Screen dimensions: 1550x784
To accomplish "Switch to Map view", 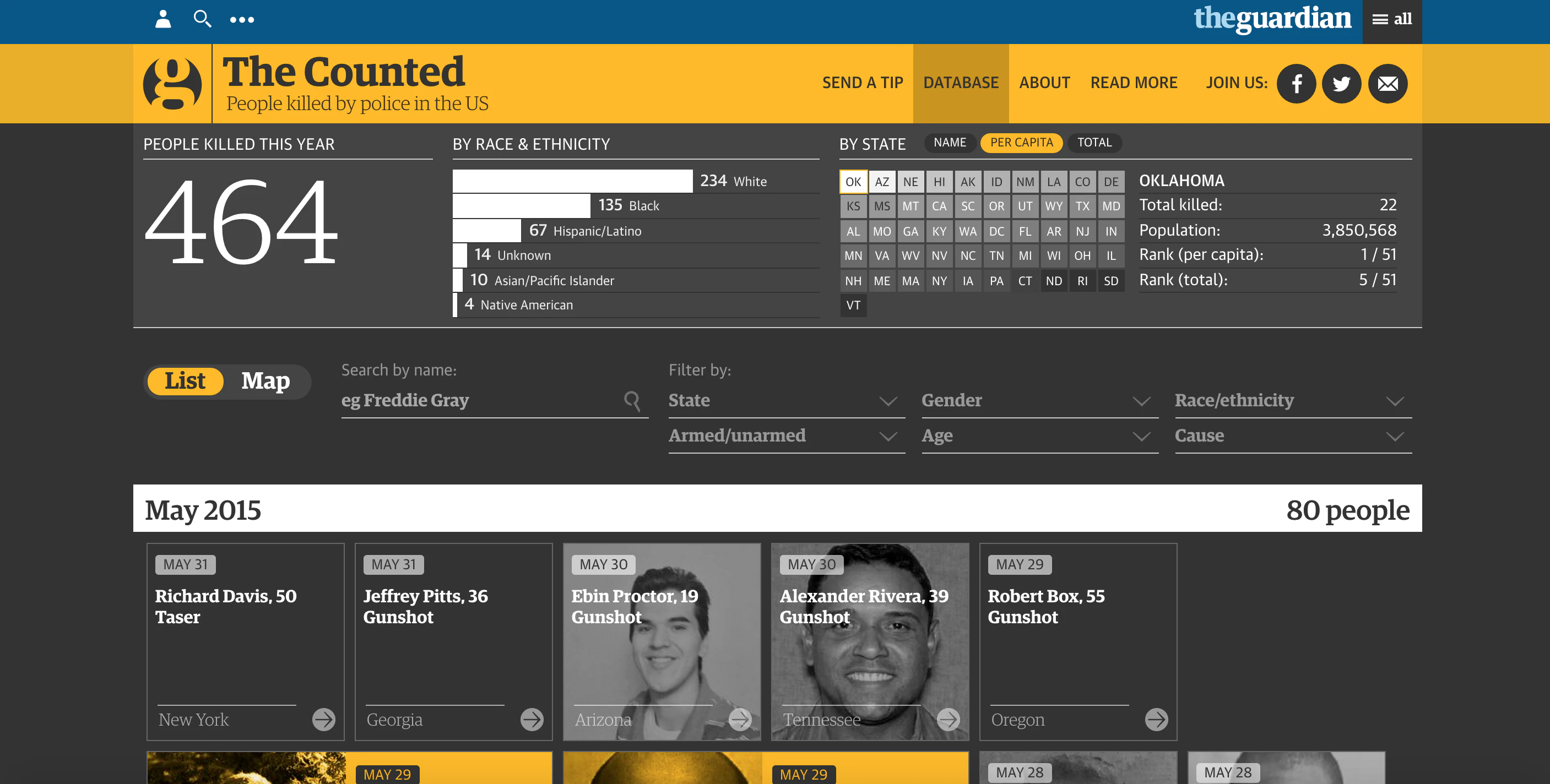I will coord(265,381).
